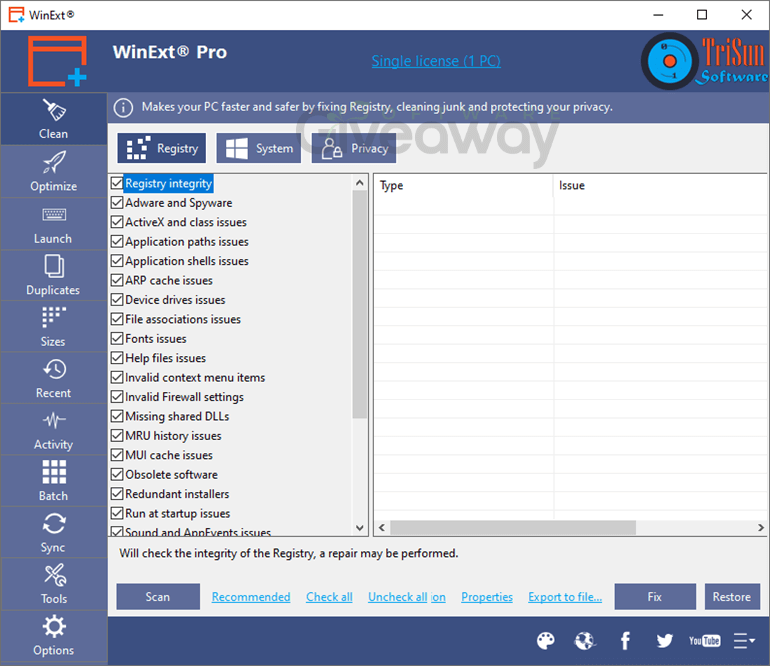Click the palette theme icon
The width and height of the screenshot is (770, 666).
tap(546, 640)
